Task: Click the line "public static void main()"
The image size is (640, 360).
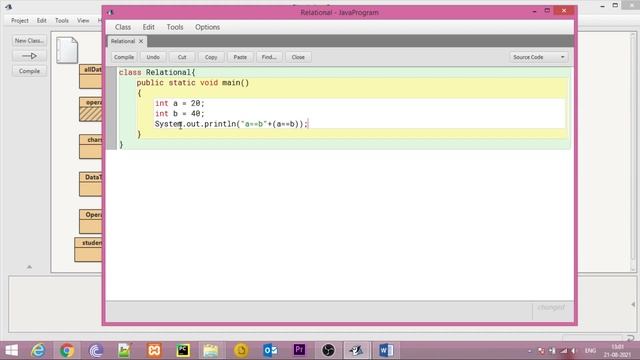Action: click(193, 83)
